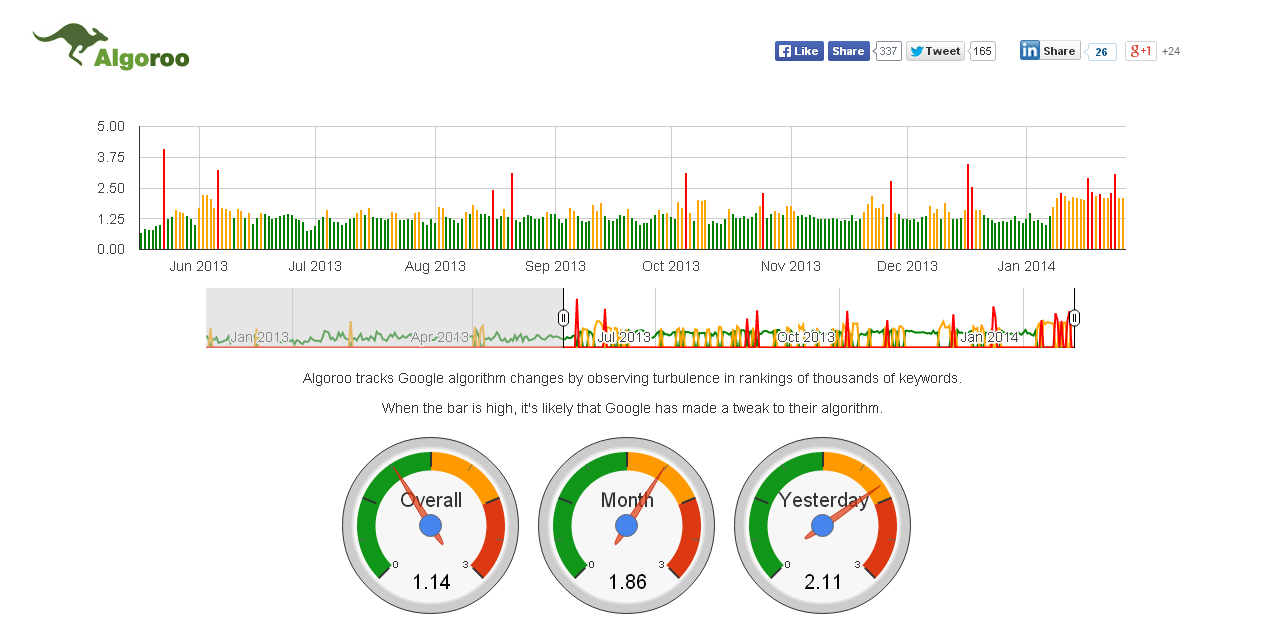This screenshot has height=619, width=1263.
Task: Open the Tweet count 165 bubble
Action: (x=982, y=51)
